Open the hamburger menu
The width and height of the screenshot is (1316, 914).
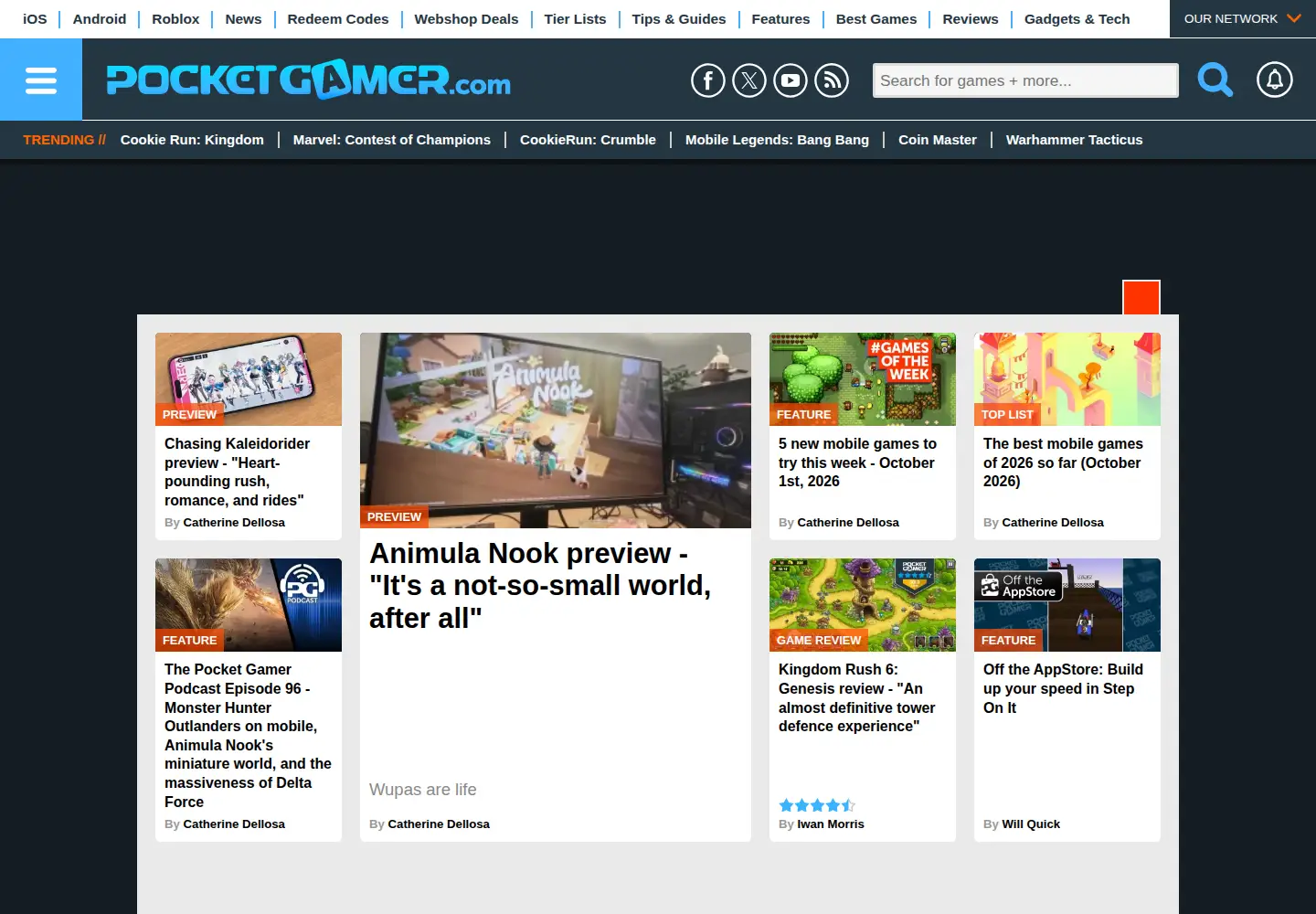[x=41, y=80]
